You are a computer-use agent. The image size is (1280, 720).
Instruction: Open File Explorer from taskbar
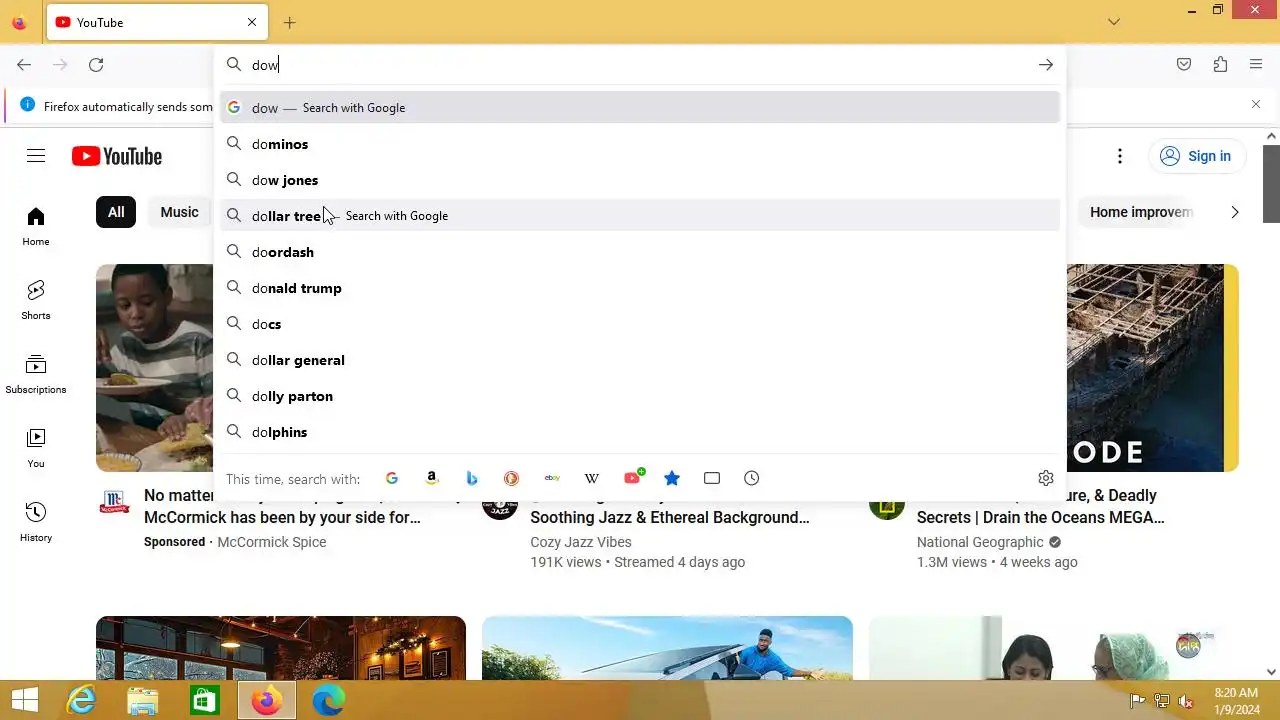point(143,700)
